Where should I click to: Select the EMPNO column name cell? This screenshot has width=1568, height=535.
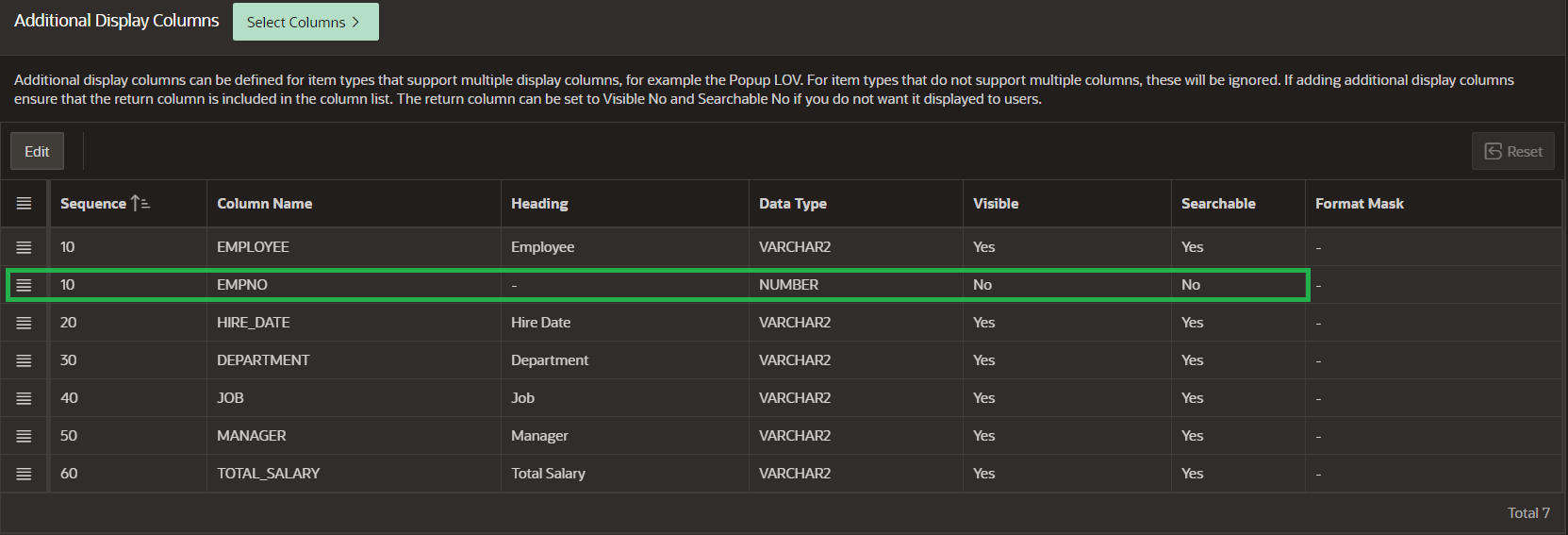(x=354, y=285)
